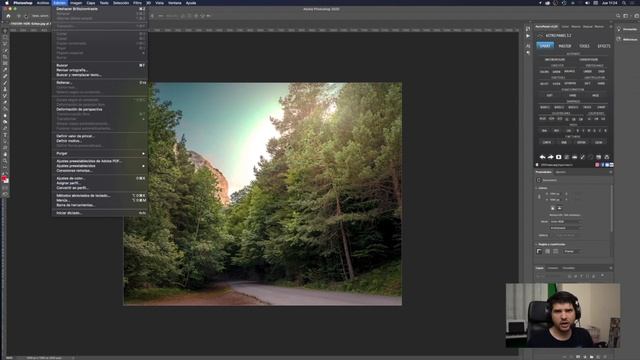
Task: Select the Gradient tool
Action: tap(5, 109)
